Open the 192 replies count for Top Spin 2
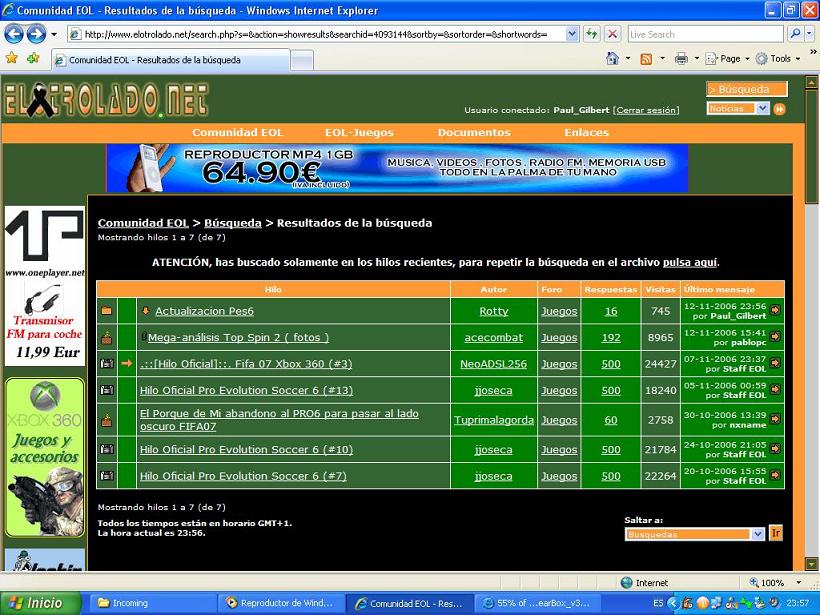 [x=611, y=337]
